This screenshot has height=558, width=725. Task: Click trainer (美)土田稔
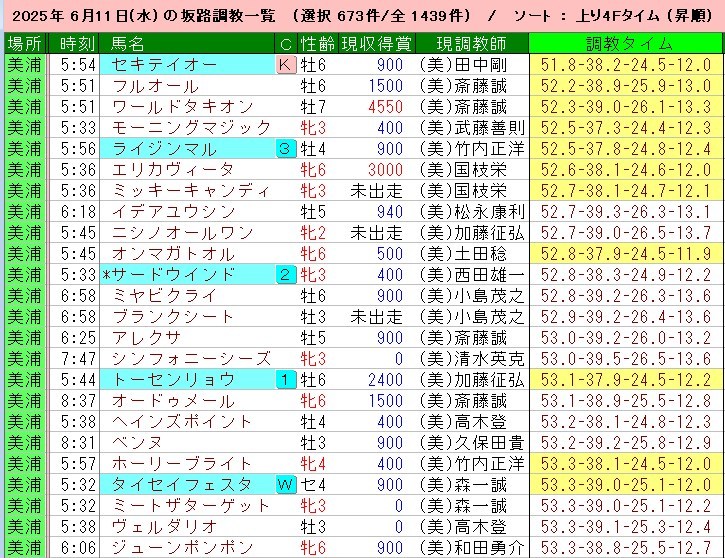tap(463, 254)
